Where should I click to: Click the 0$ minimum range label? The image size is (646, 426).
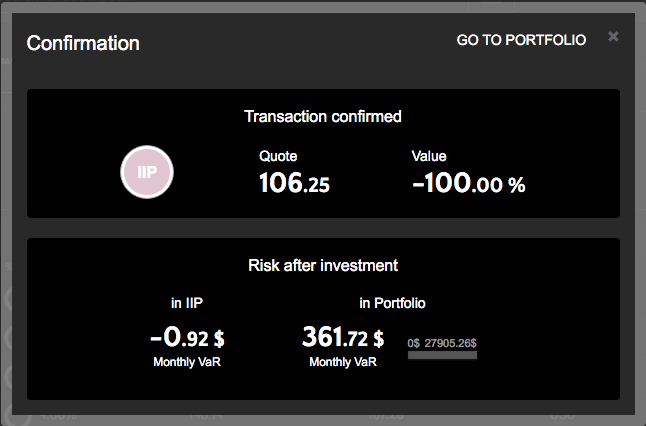(x=414, y=342)
